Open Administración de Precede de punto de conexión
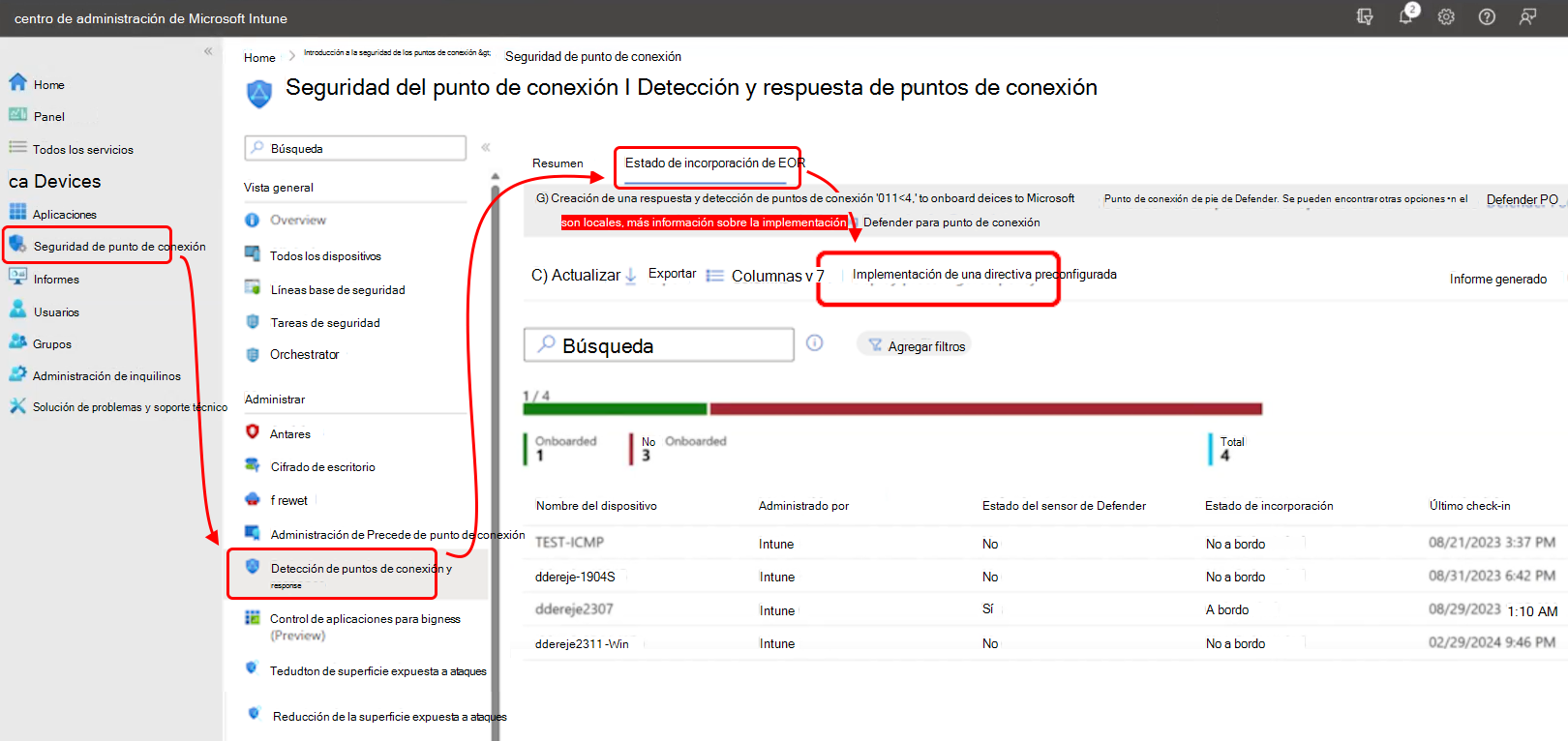The width and height of the screenshot is (1568, 741). tap(398, 535)
